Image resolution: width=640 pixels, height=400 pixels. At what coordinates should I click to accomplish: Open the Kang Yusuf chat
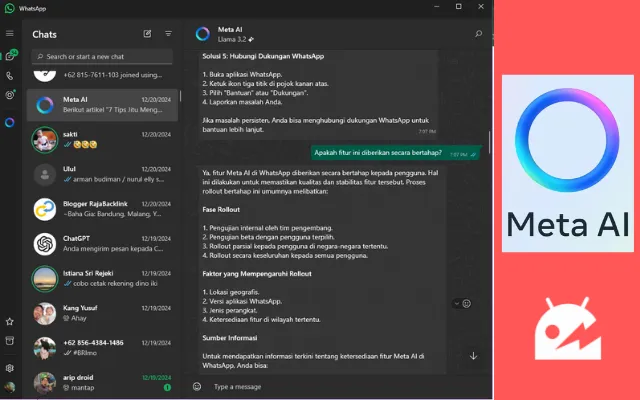(102, 313)
